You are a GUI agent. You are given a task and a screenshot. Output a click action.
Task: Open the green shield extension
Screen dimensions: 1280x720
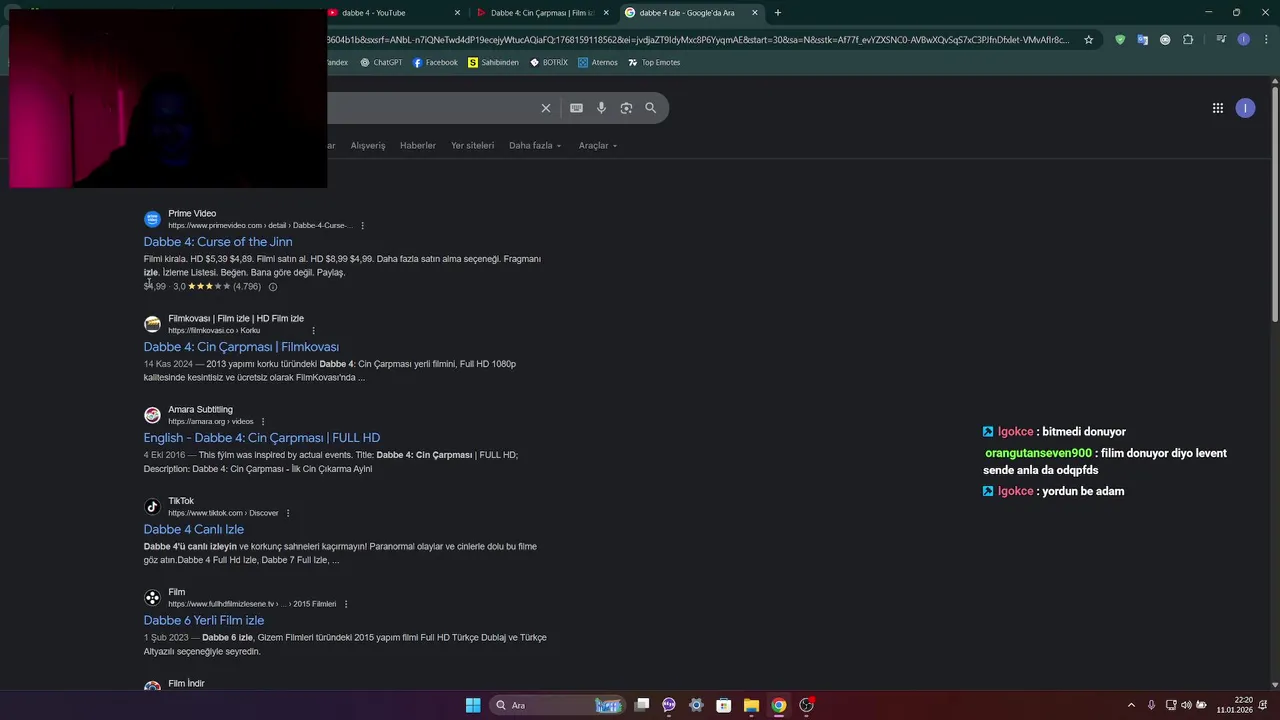(1120, 40)
